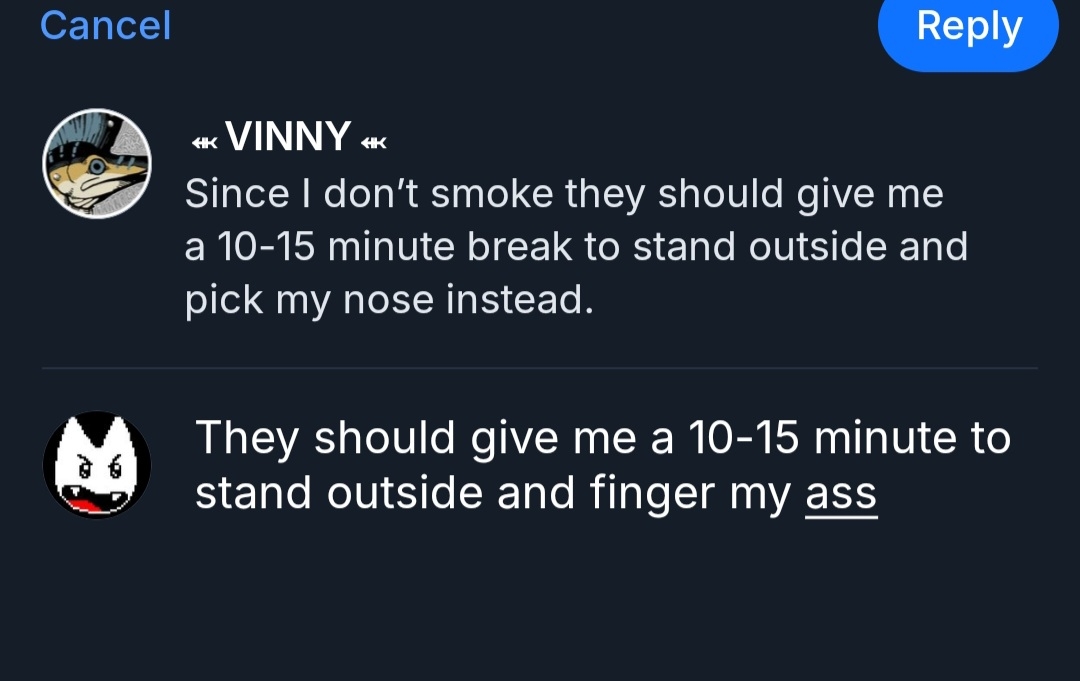Tap Cancel to discard the reply
Image resolution: width=1080 pixels, height=681 pixels.
tap(105, 26)
